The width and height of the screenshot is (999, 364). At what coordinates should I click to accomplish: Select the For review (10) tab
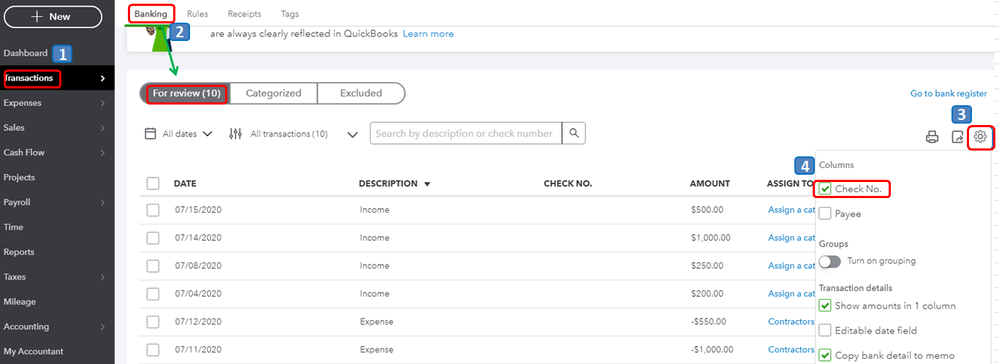(x=186, y=93)
